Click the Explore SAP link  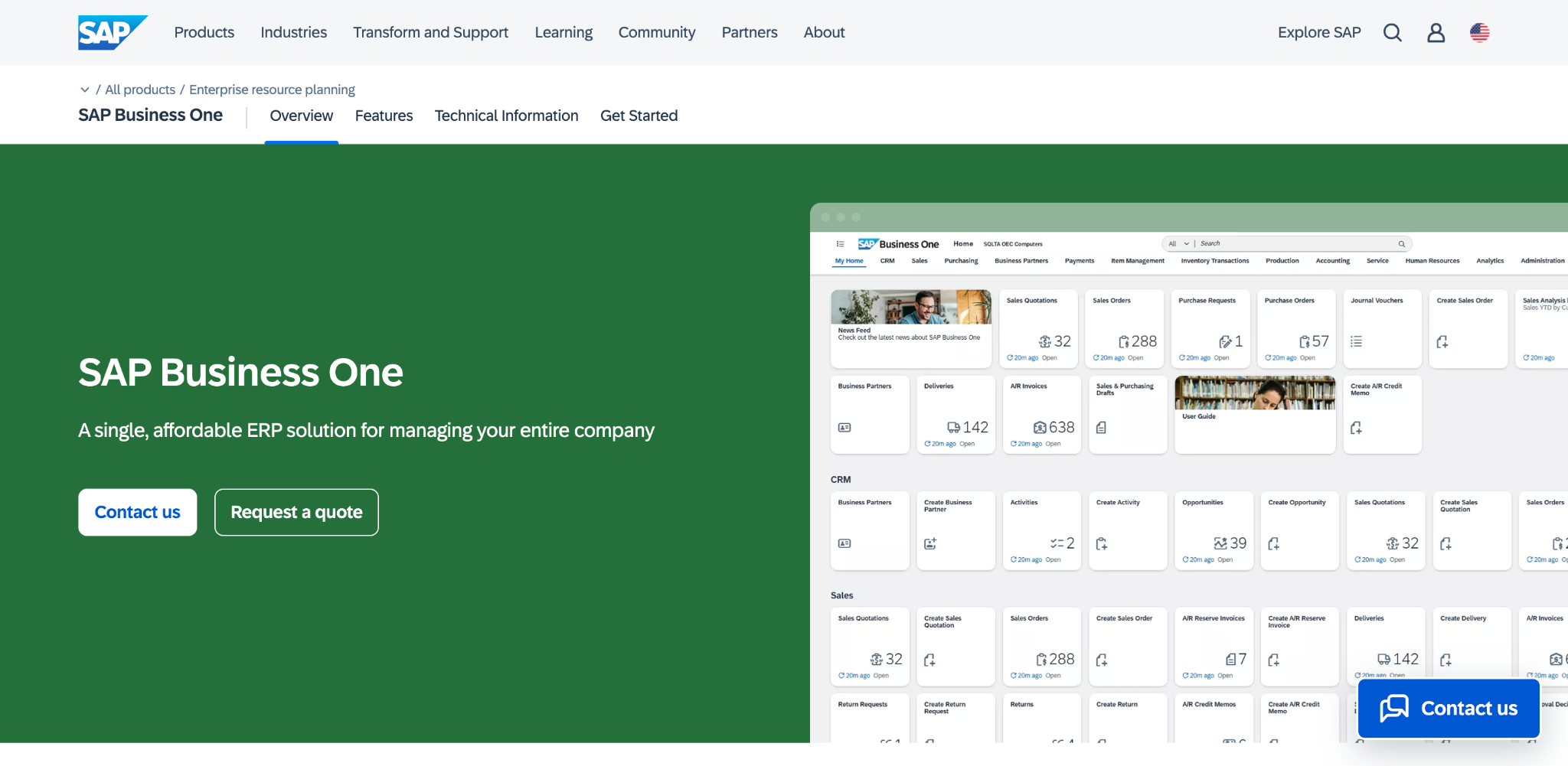point(1319,32)
